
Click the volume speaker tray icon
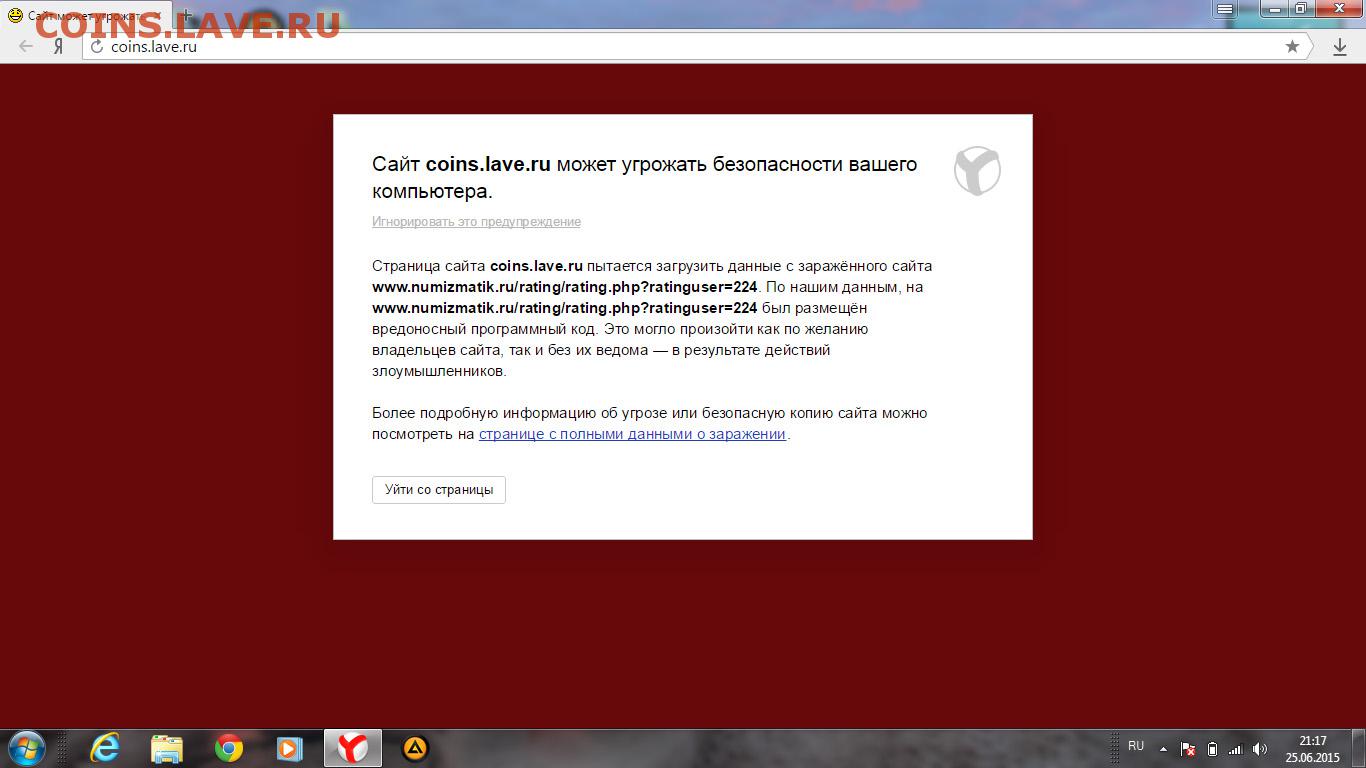(1260, 748)
